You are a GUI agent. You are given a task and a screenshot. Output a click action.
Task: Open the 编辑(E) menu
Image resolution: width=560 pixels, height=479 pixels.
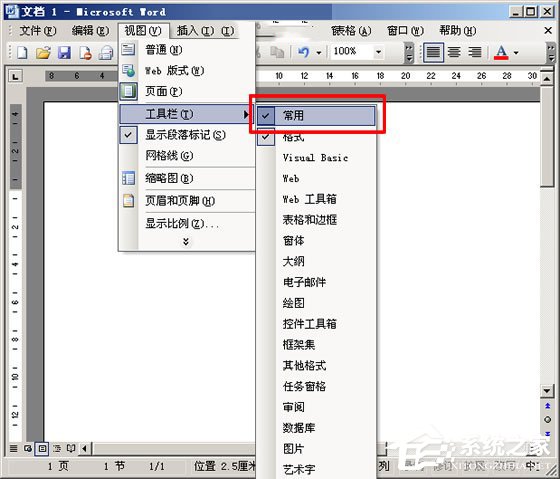point(90,31)
